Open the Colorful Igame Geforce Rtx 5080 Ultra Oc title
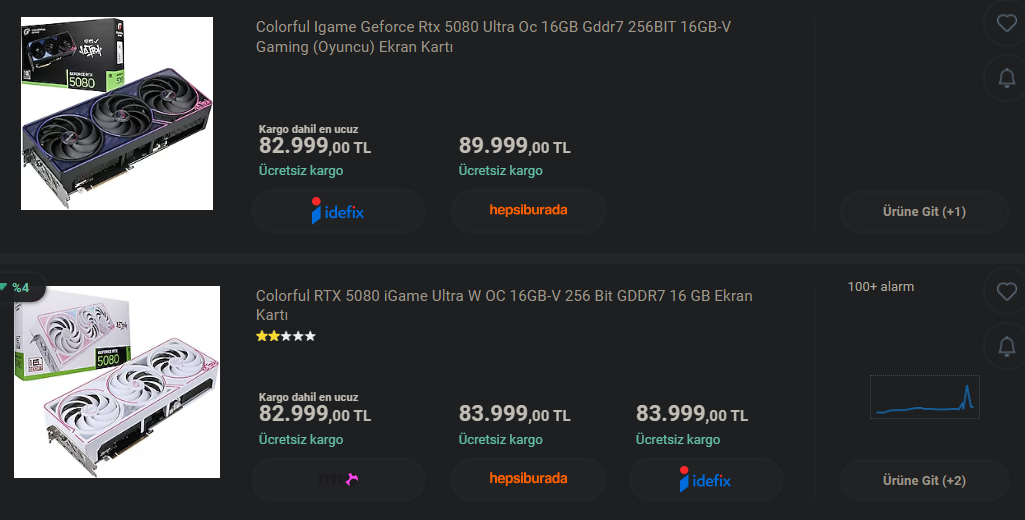 coord(493,37)
